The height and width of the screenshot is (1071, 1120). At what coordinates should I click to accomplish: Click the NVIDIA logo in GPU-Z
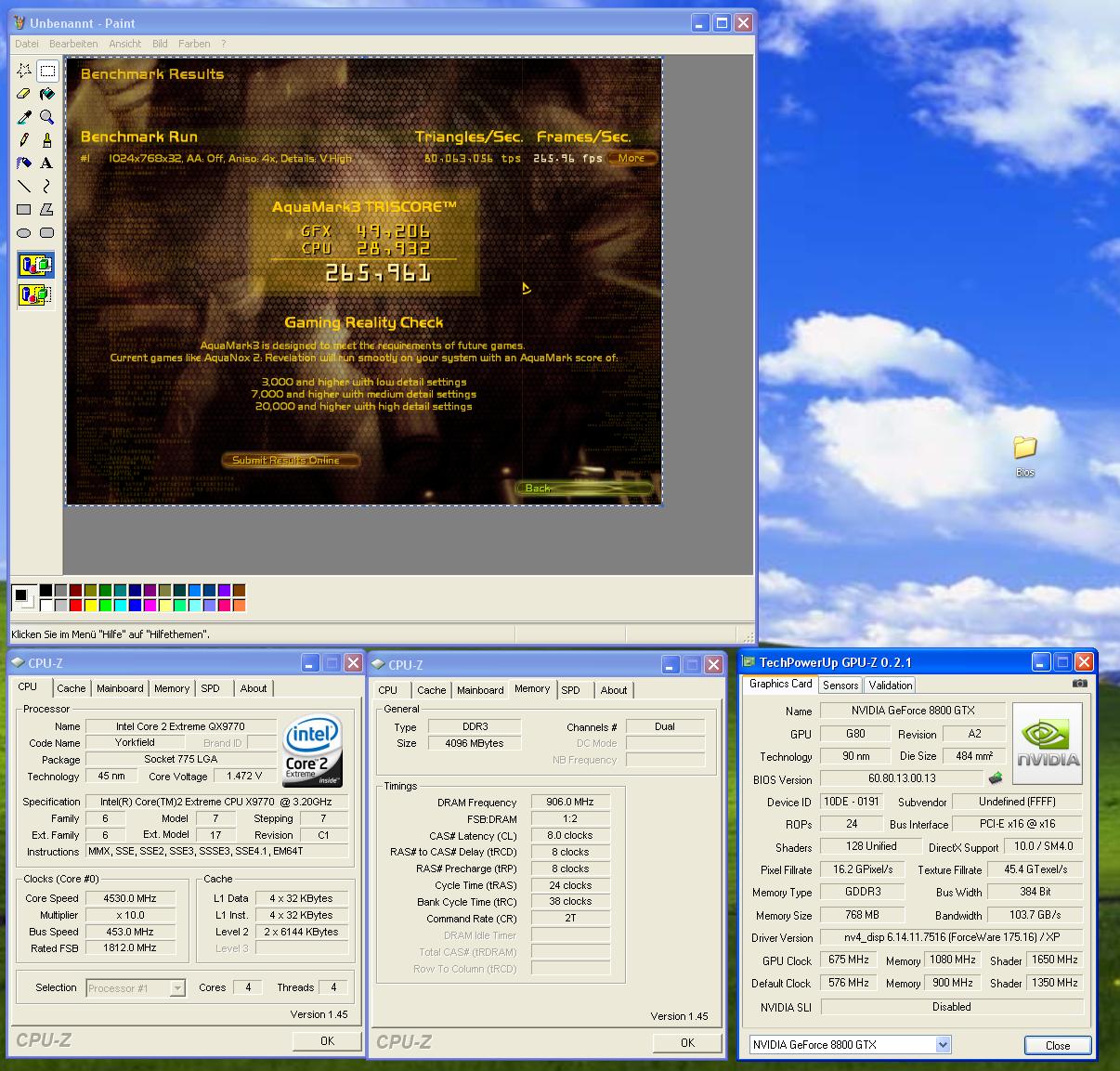click(x=1048, y=743)
